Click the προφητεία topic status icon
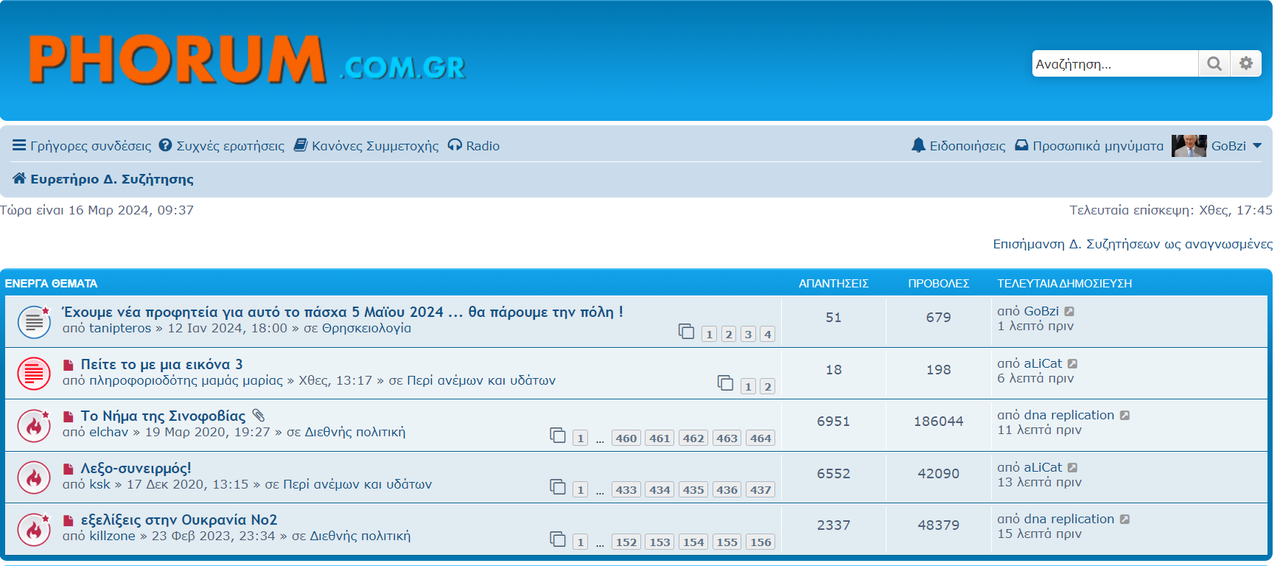This screenshot has height=566, width=1280. (34, 322)
